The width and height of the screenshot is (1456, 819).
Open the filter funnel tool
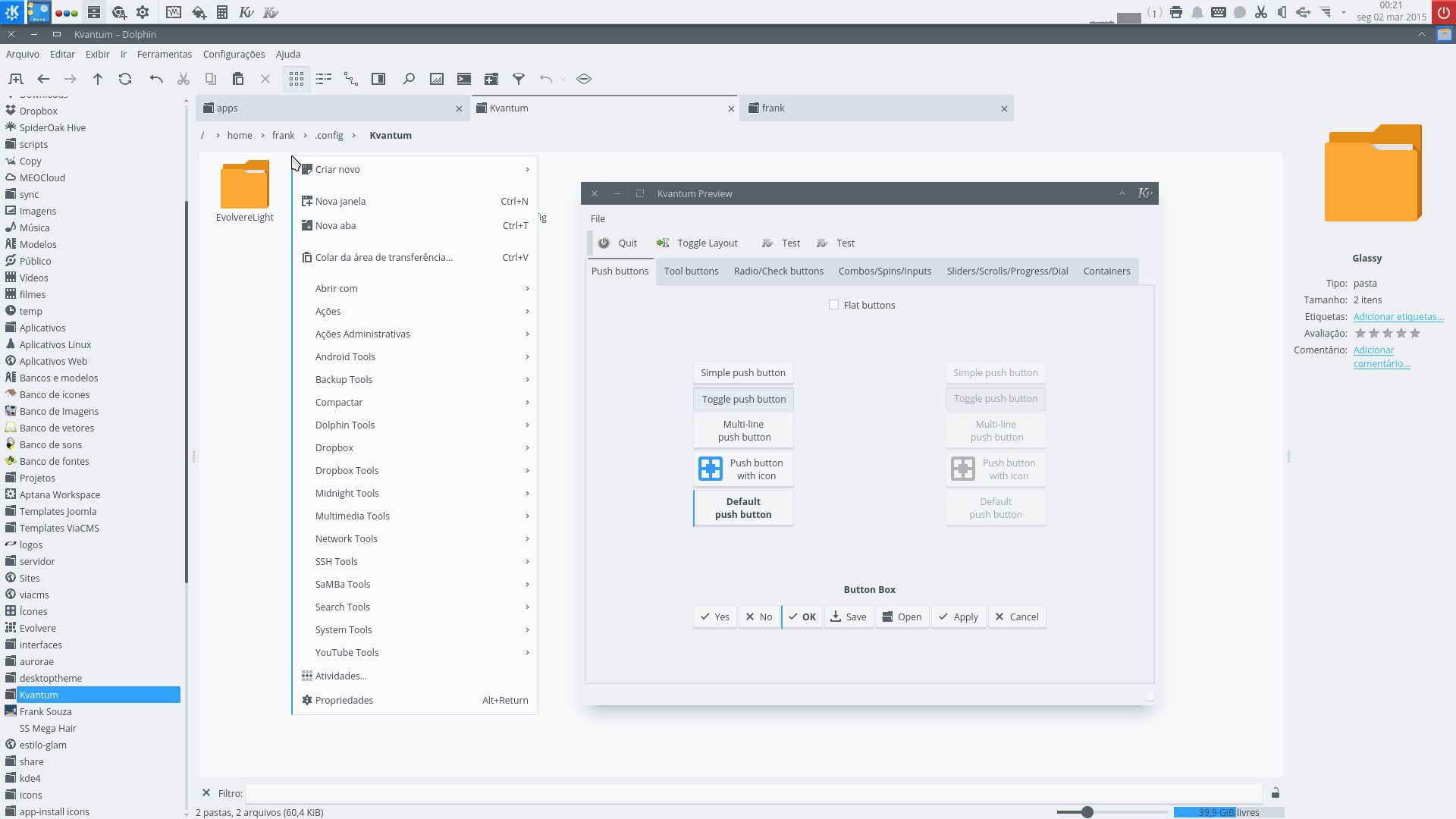coord(519,79)
